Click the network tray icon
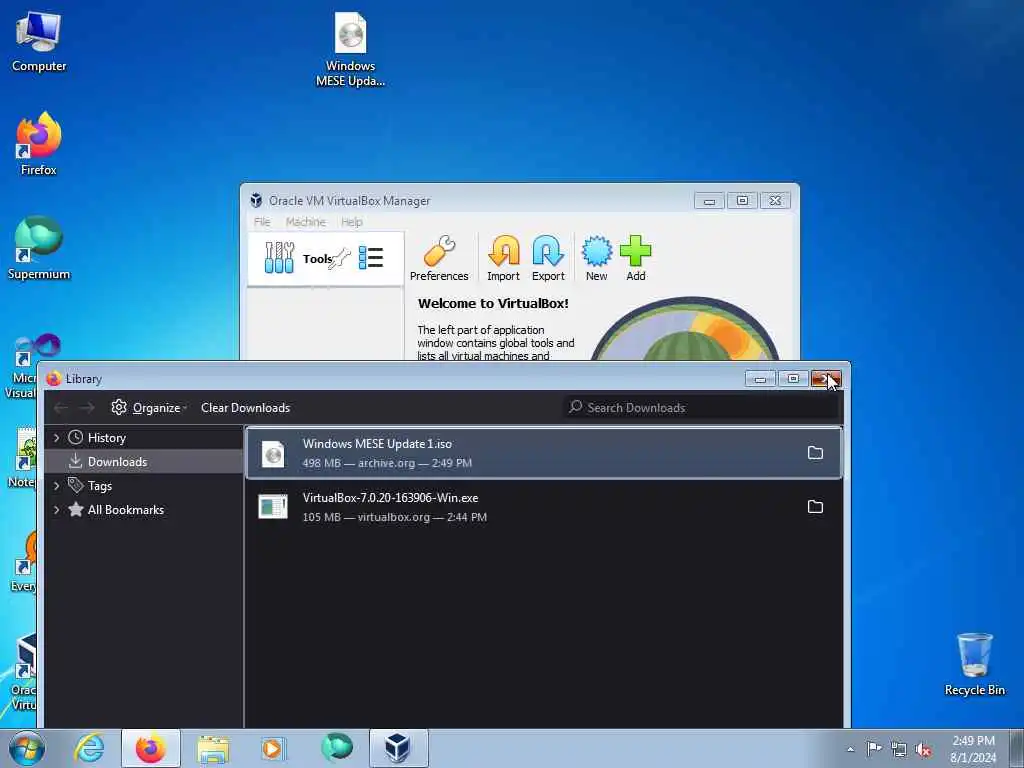 [899, 749]
